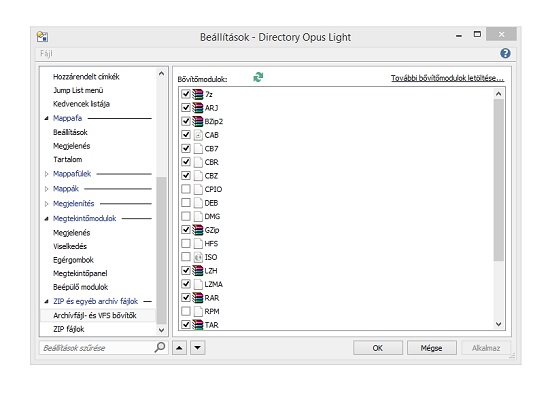Open További bővítőmodulok letöltése link
Image resolution: width=550 pixels, height=403 pixels.
448,78
